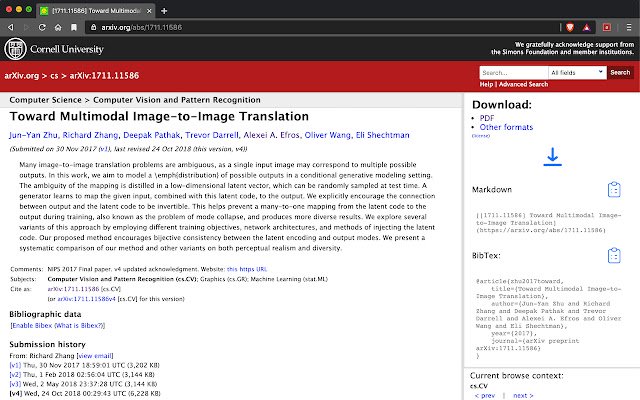Click the [v4] submission history entry
The image size is (640, 400).
point(85,393)
